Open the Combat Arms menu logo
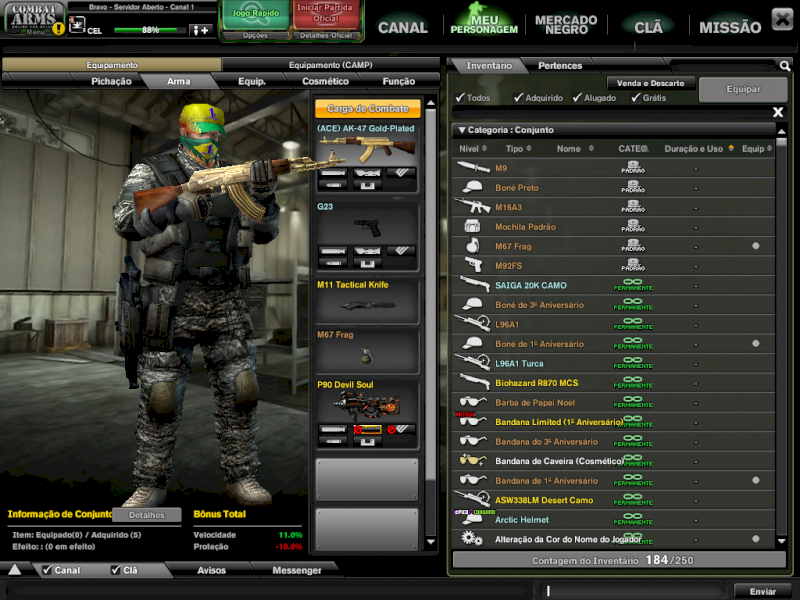The height and width of the screenshot is (600, 800). (34, 18)
